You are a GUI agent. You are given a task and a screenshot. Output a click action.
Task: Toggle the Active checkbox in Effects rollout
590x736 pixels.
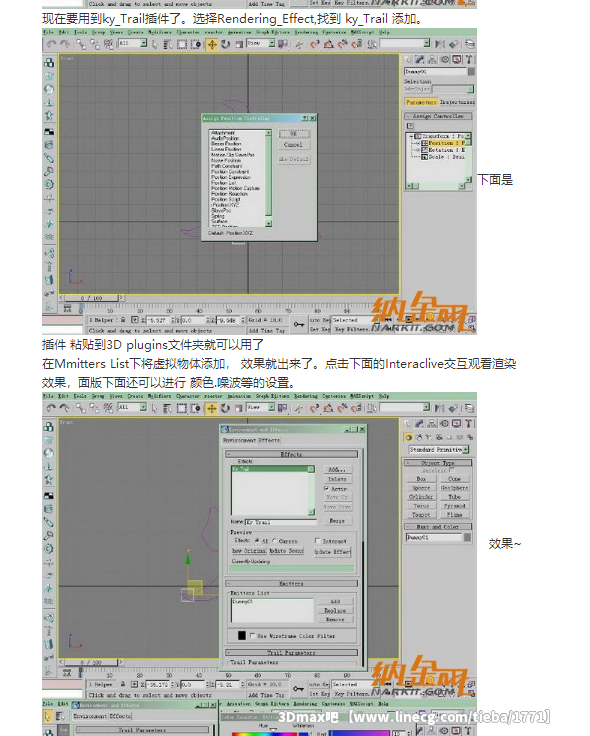(x=327, y=489)
